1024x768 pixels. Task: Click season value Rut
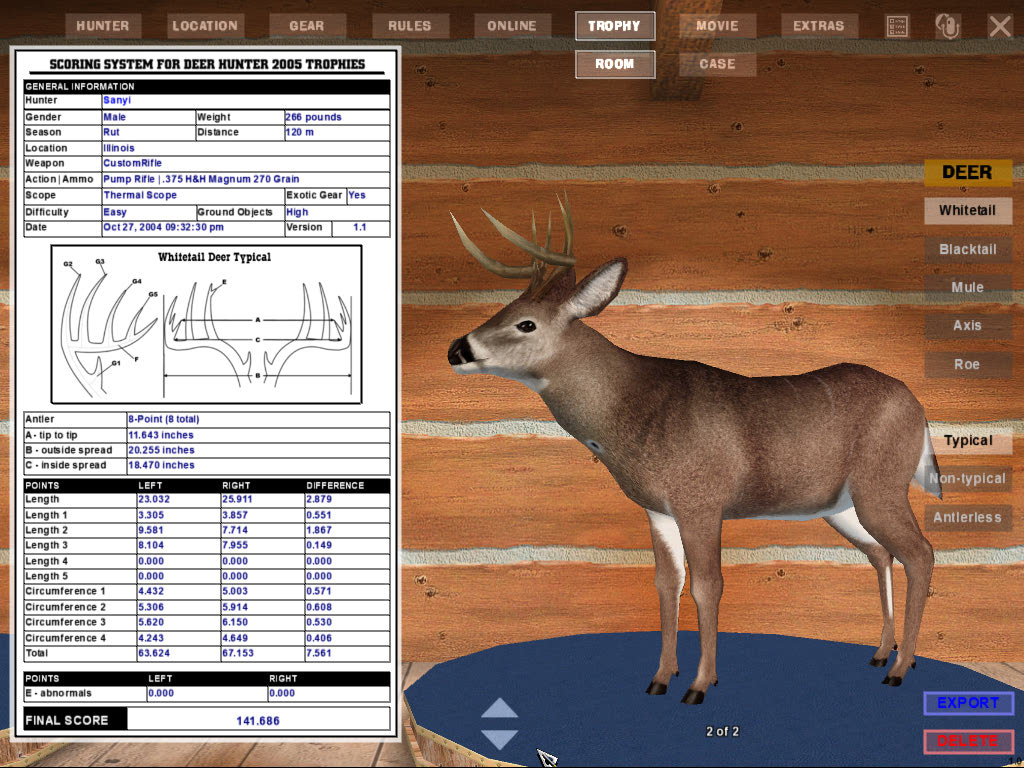112,133
